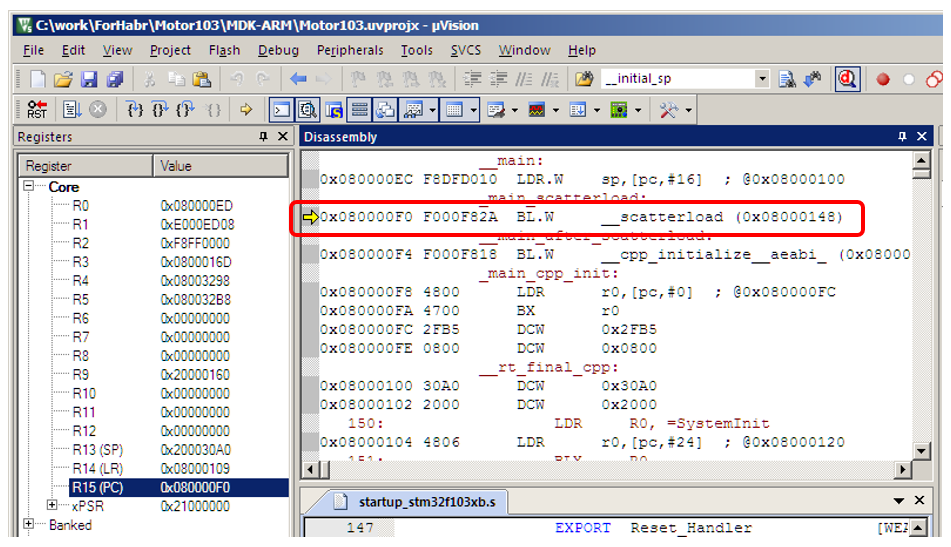Click the Enable/Disable Breakpoint white circle icon
The image size is (951, 547).
[x=909, y=79]
